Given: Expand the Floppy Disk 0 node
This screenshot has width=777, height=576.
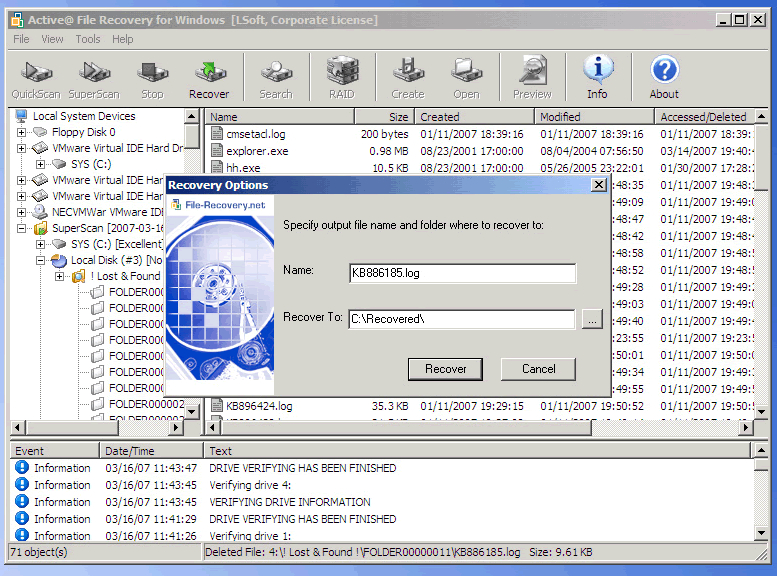Looking at the screenshot, I should tap(21, 132).
